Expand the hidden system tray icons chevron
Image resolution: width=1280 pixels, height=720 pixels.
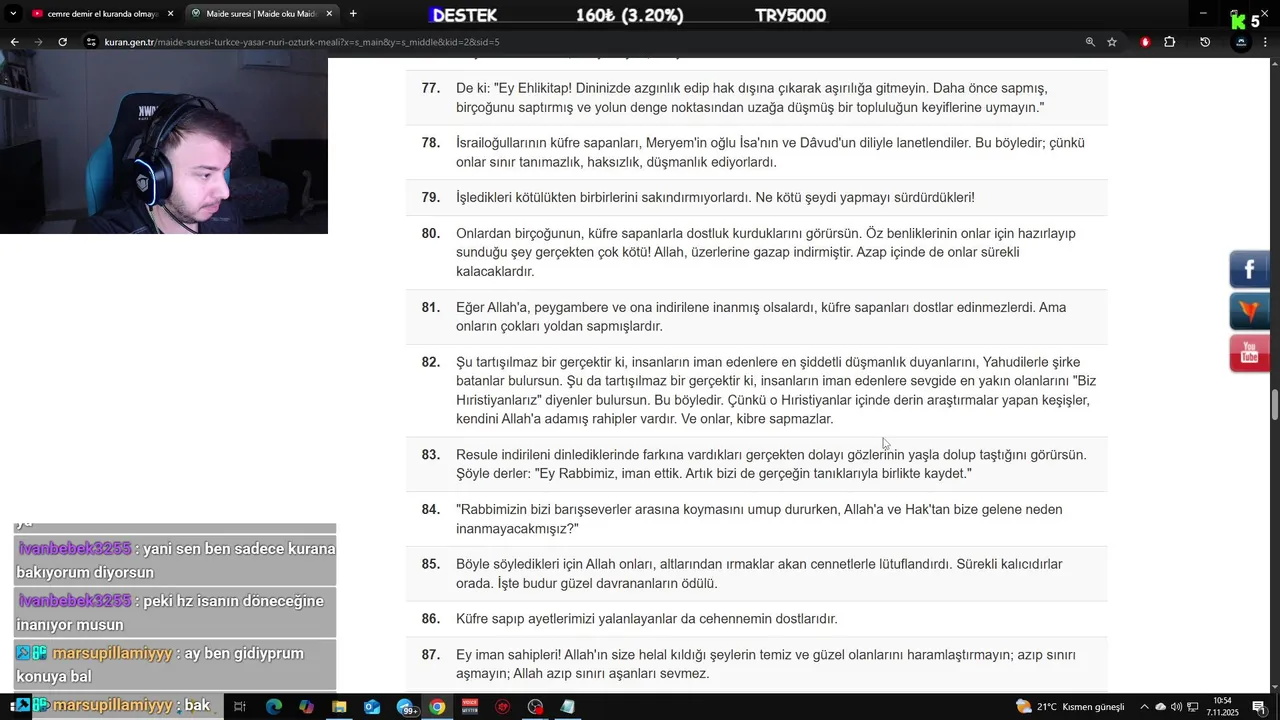[1145, 707]
